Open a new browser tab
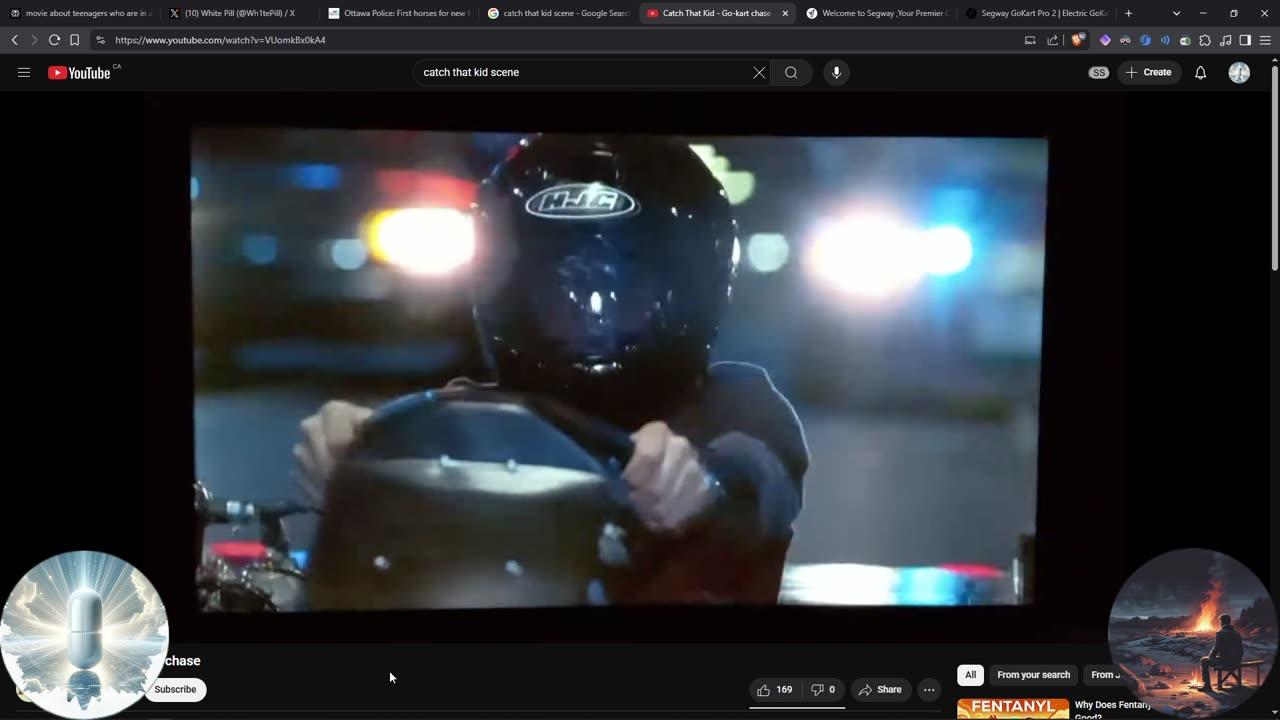1280x720 pixels. (1128, 13)
